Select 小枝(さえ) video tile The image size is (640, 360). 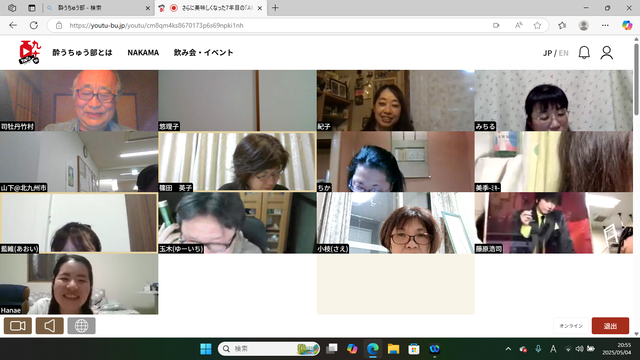[396, 223]
